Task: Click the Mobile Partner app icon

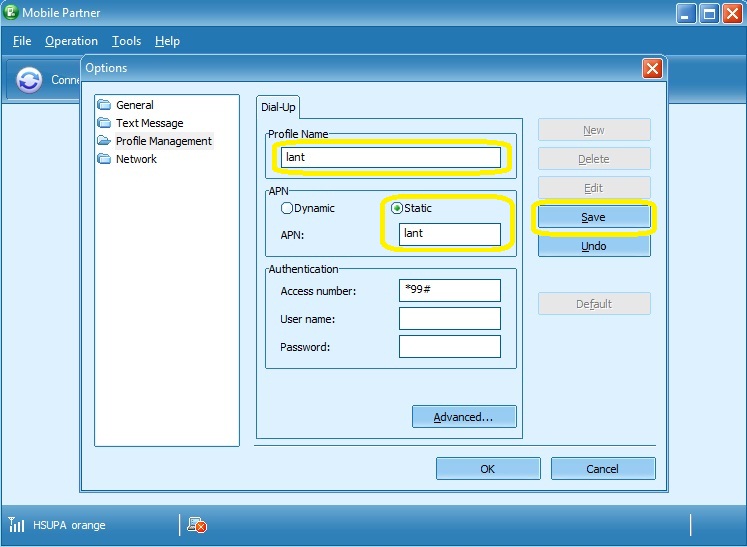Action: (13, 14)
